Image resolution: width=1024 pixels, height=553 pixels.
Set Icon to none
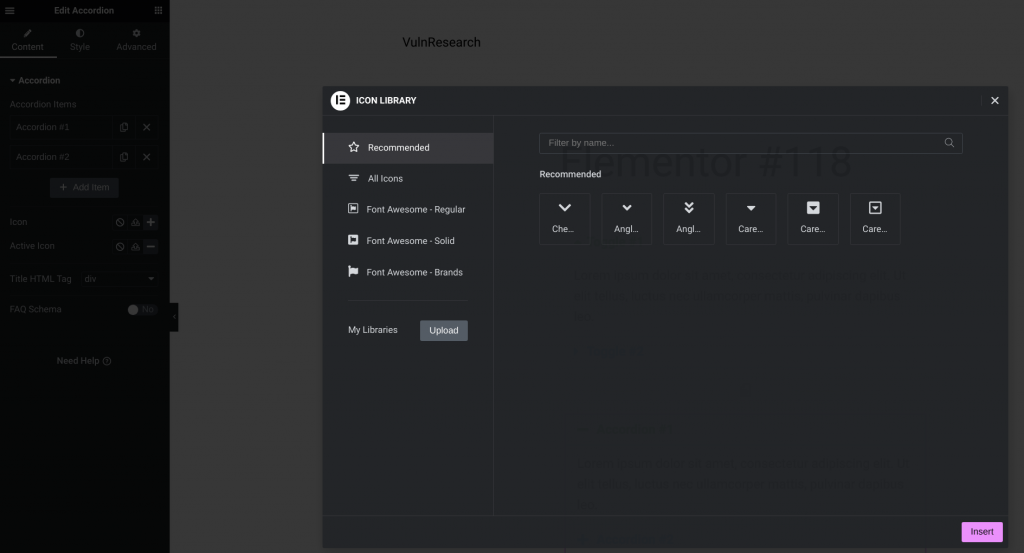tap(120, 223)
